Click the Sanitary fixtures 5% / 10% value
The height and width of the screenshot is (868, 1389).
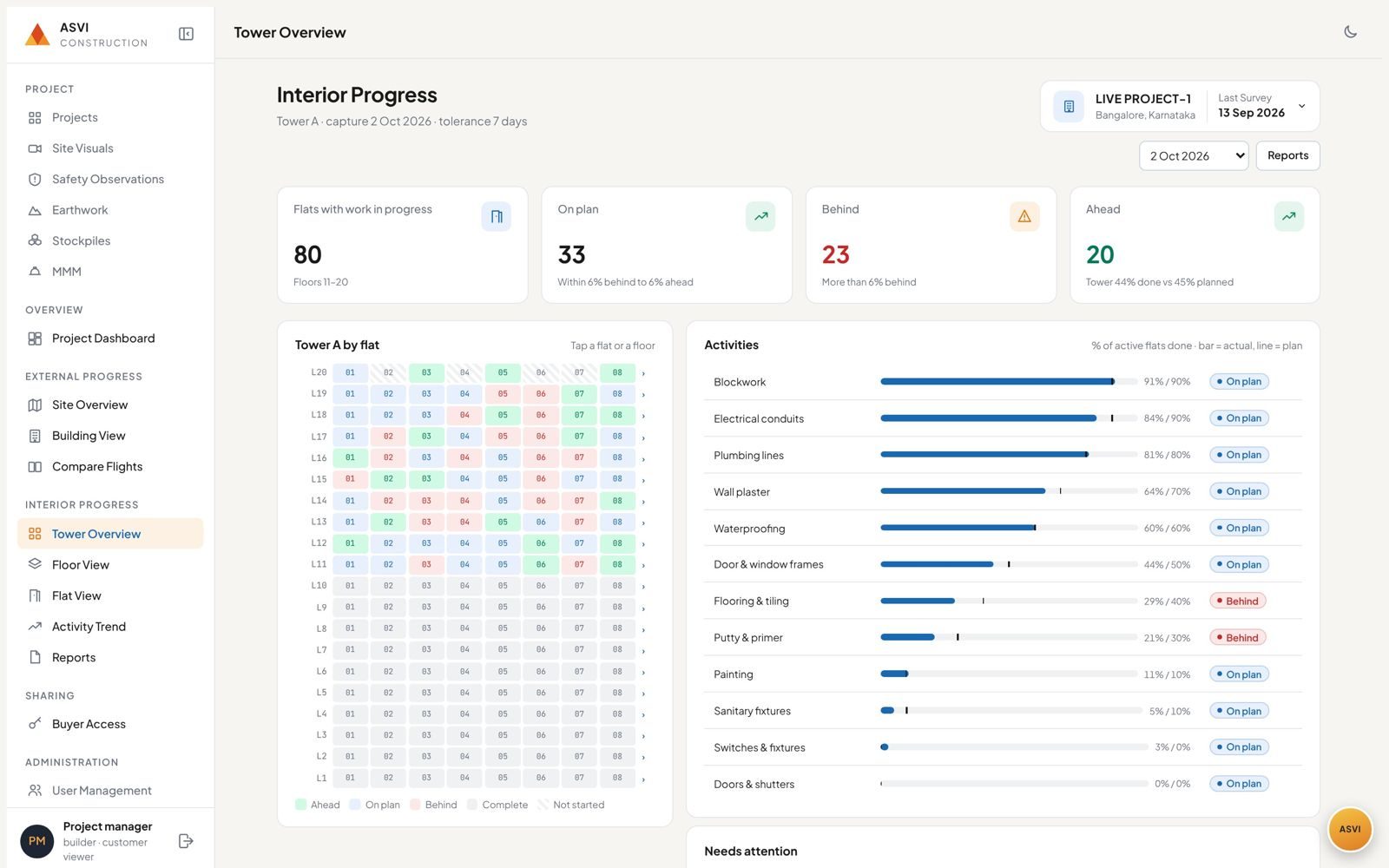[x=1169, y=711]
